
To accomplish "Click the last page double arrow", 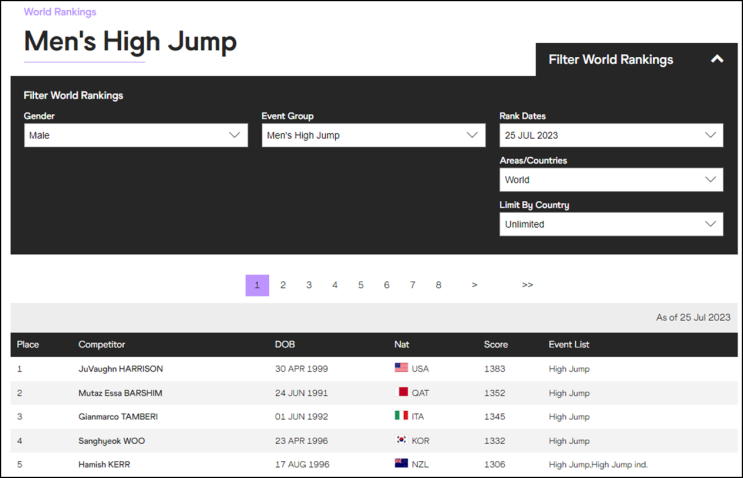I will [527, 285].
